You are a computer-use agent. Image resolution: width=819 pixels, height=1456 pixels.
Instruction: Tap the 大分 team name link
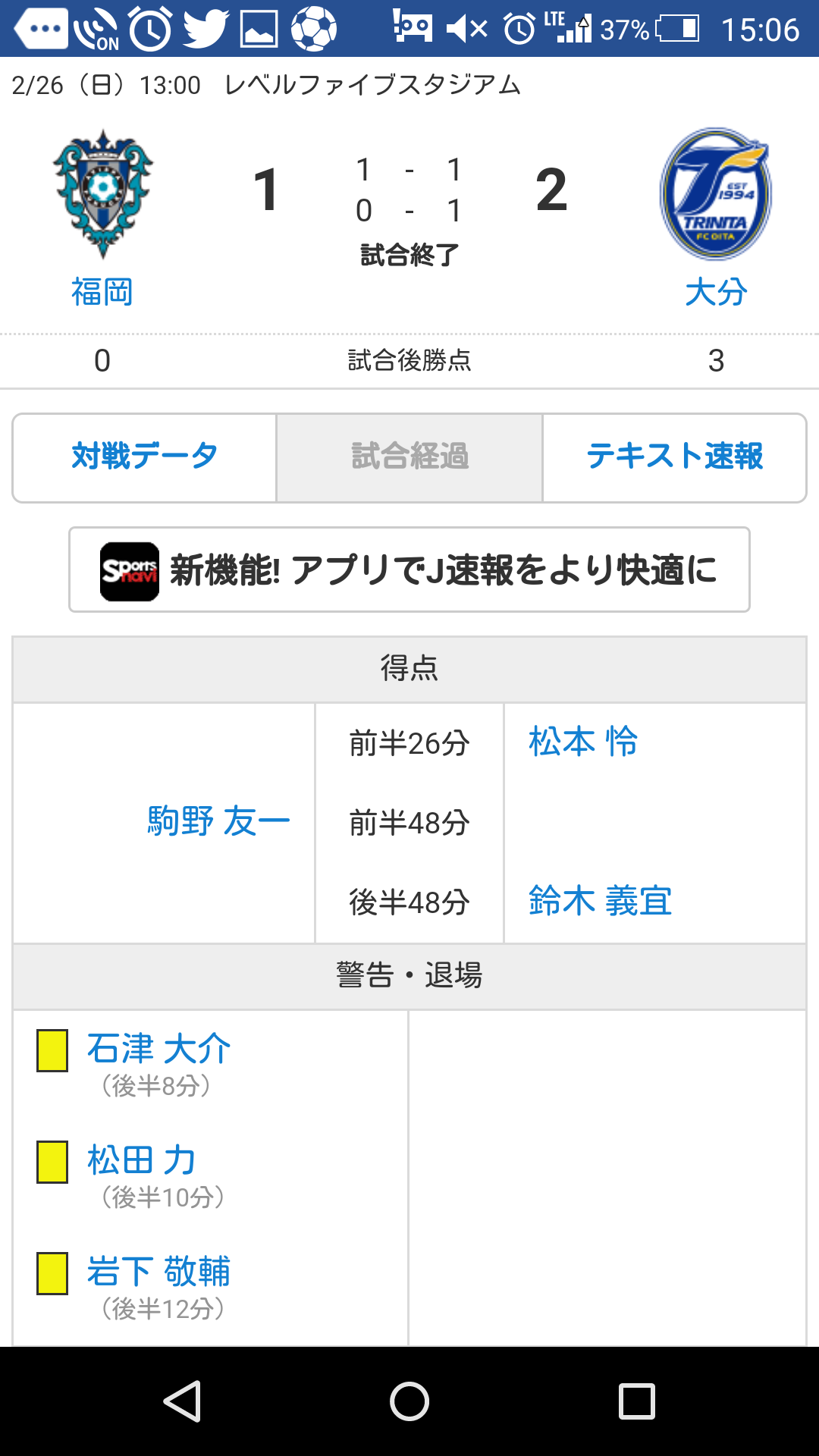pos(716,292)
